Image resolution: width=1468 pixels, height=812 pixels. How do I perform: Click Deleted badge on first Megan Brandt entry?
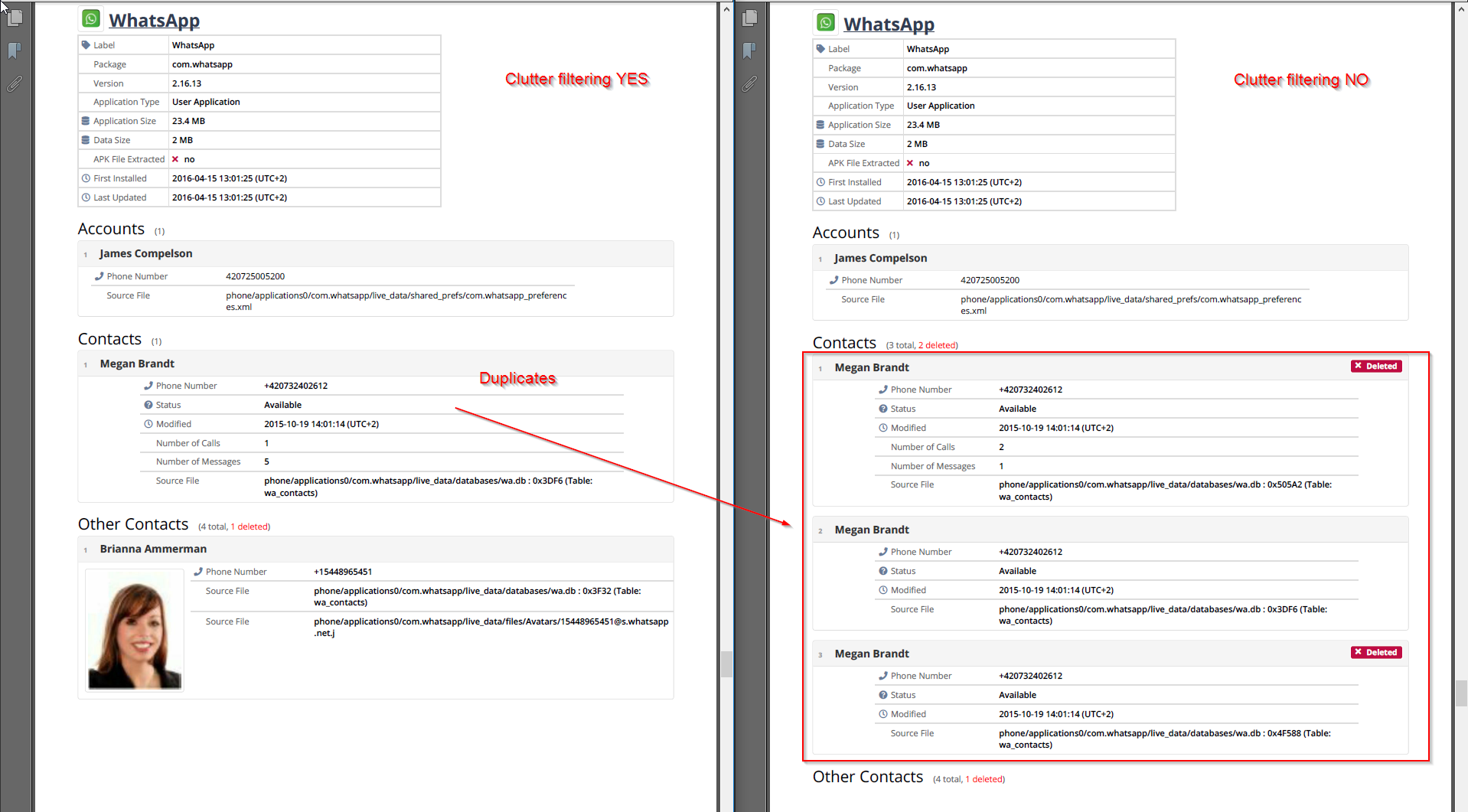pos(1376,367)
